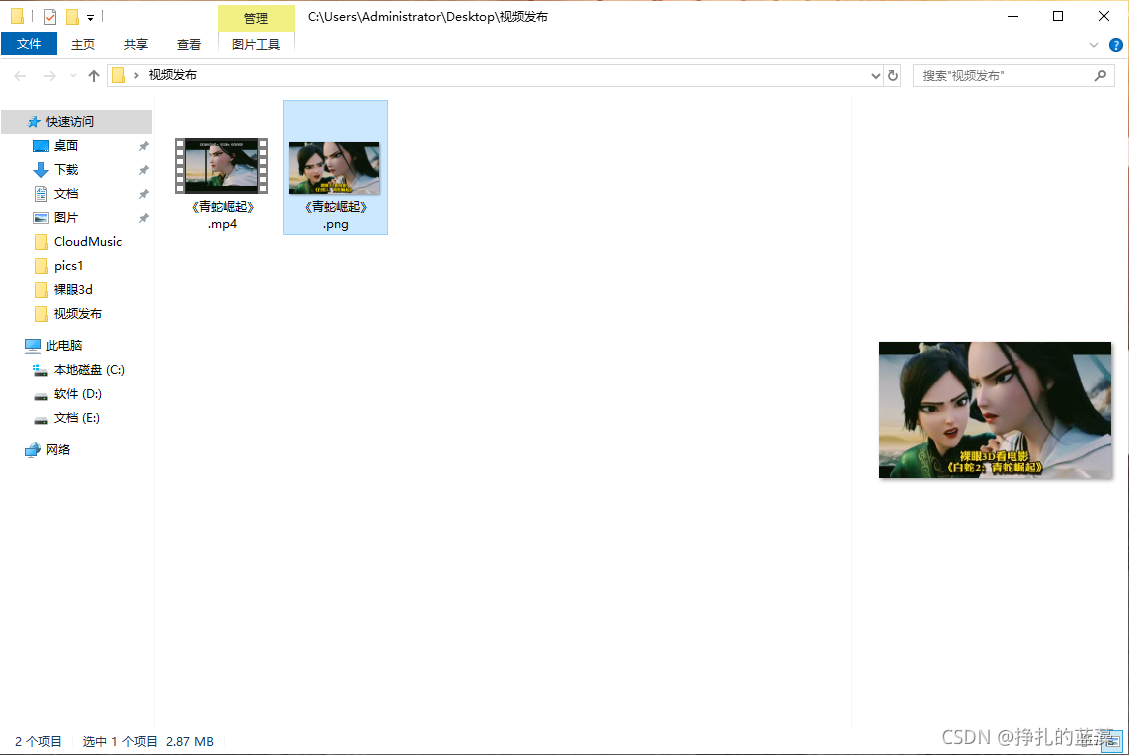This screenshot has height=755, width=1129.
Task: Click the search magnifier icon
Action: click(1100, 76)
